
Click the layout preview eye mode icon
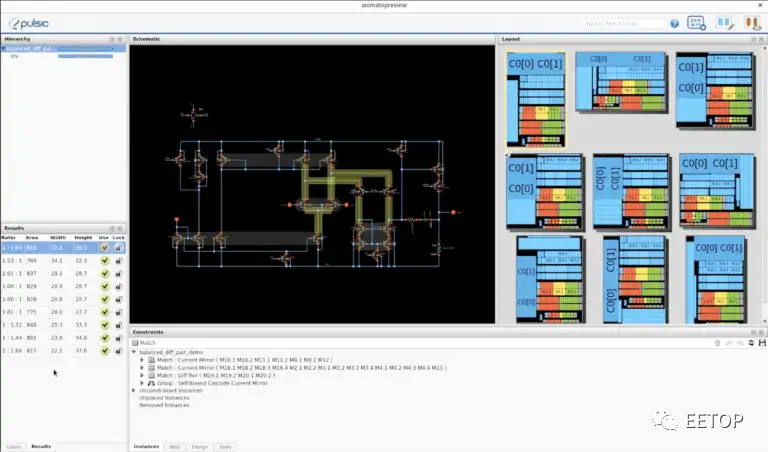click(x=752, y=23)
